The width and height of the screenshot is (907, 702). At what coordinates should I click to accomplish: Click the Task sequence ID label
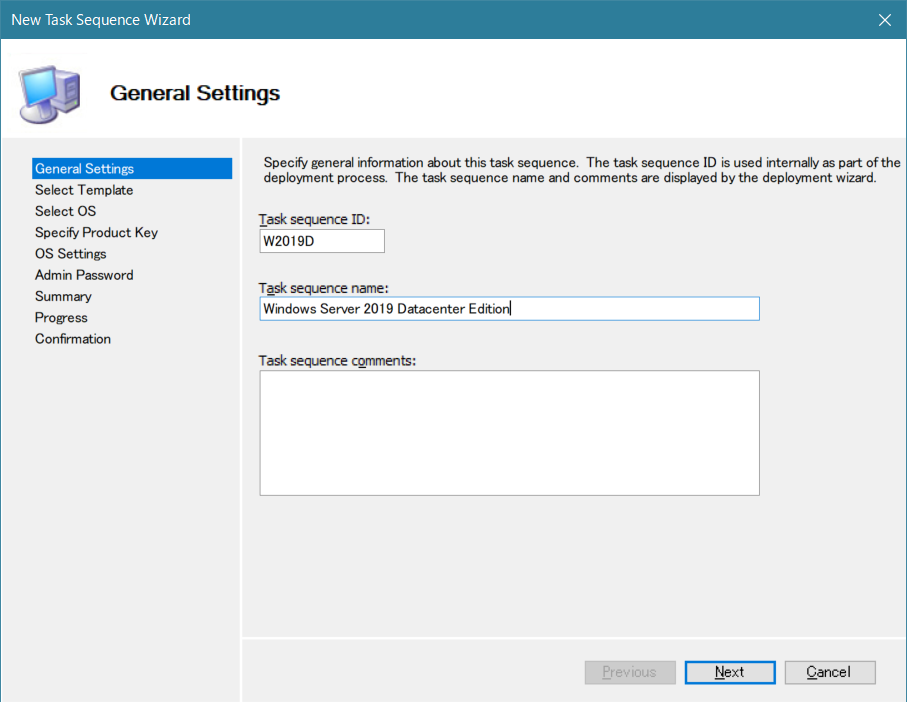point(314,219)
